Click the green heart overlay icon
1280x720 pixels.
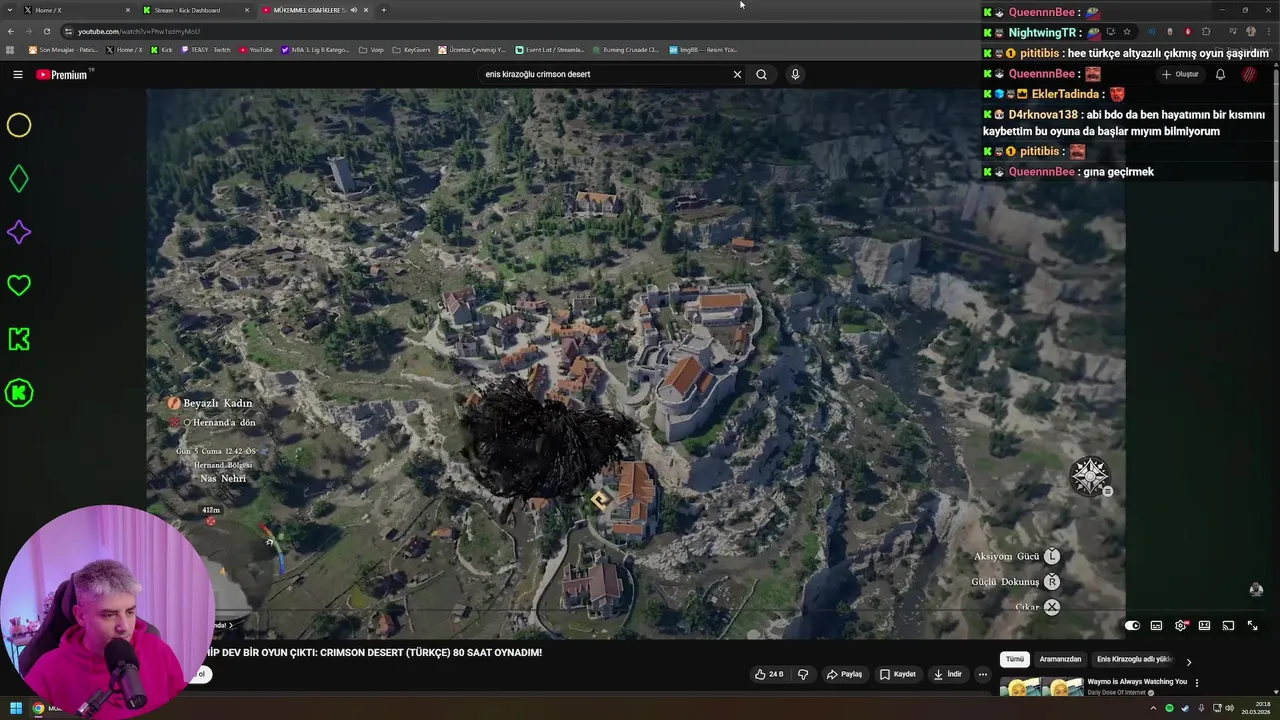tap(19, 286)
